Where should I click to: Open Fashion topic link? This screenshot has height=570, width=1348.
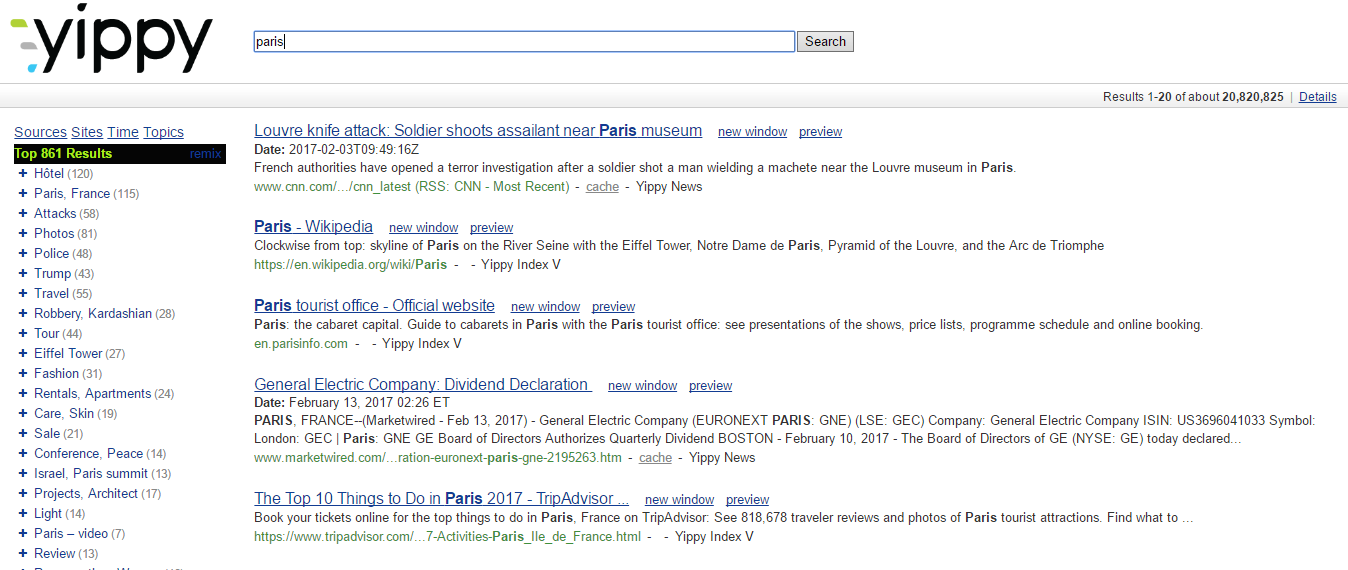click(56, 374)
